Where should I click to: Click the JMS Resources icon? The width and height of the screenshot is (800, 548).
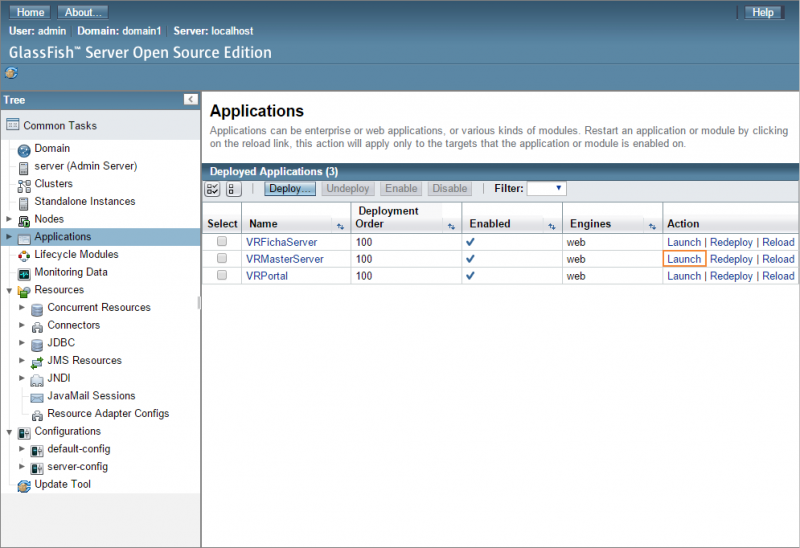[37, 362]
